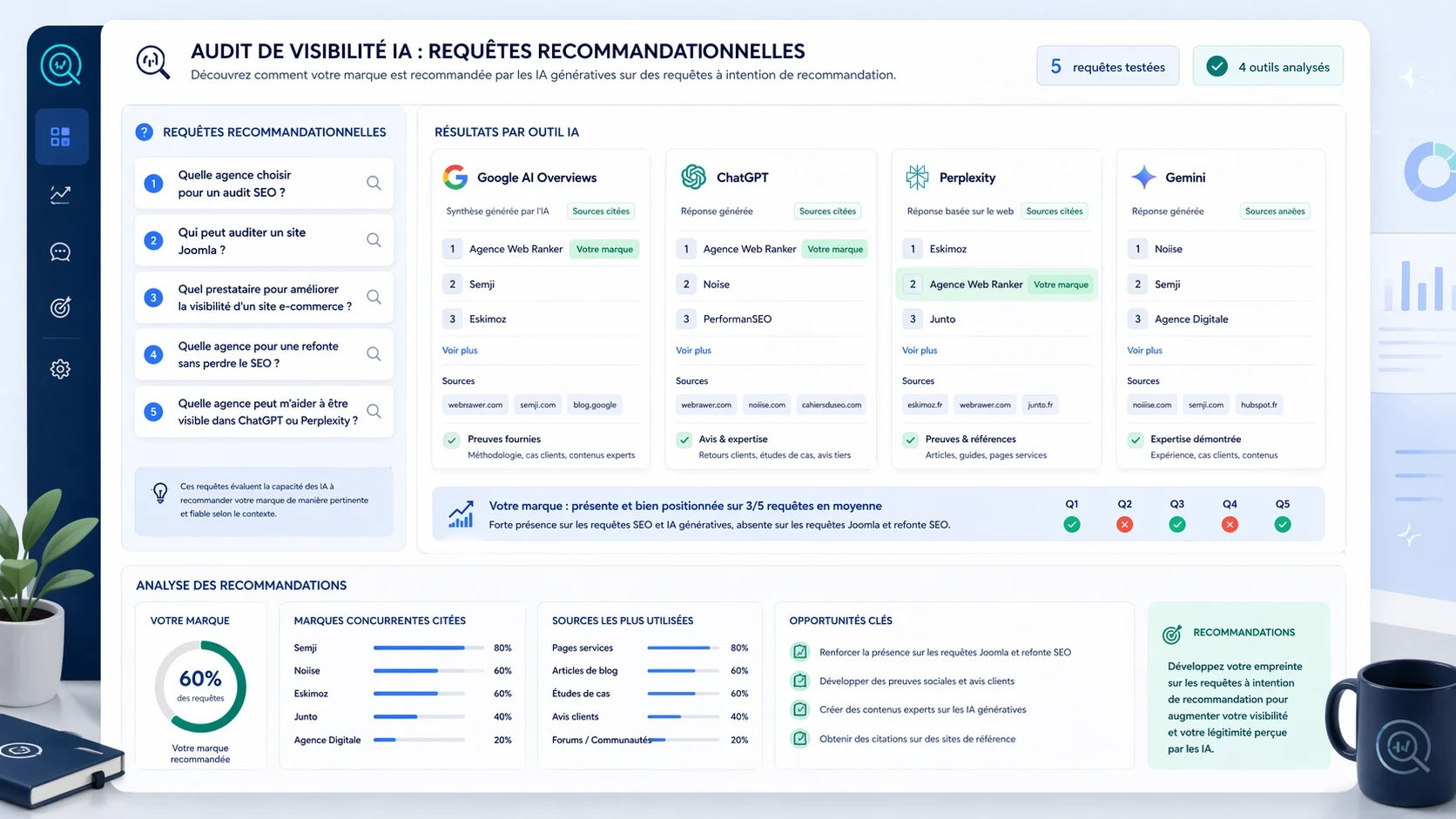
Task: Click the Semji 80% progress bar
Action: point(428,648)
